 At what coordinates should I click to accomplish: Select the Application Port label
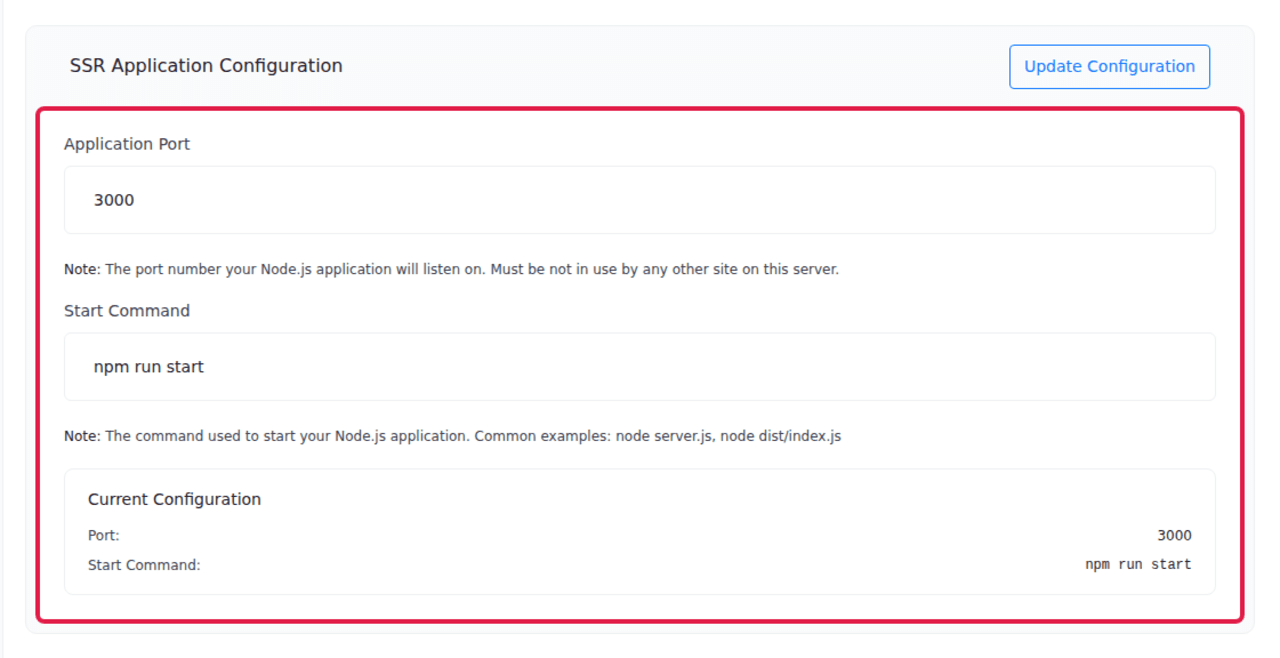(x=127, y=144)
